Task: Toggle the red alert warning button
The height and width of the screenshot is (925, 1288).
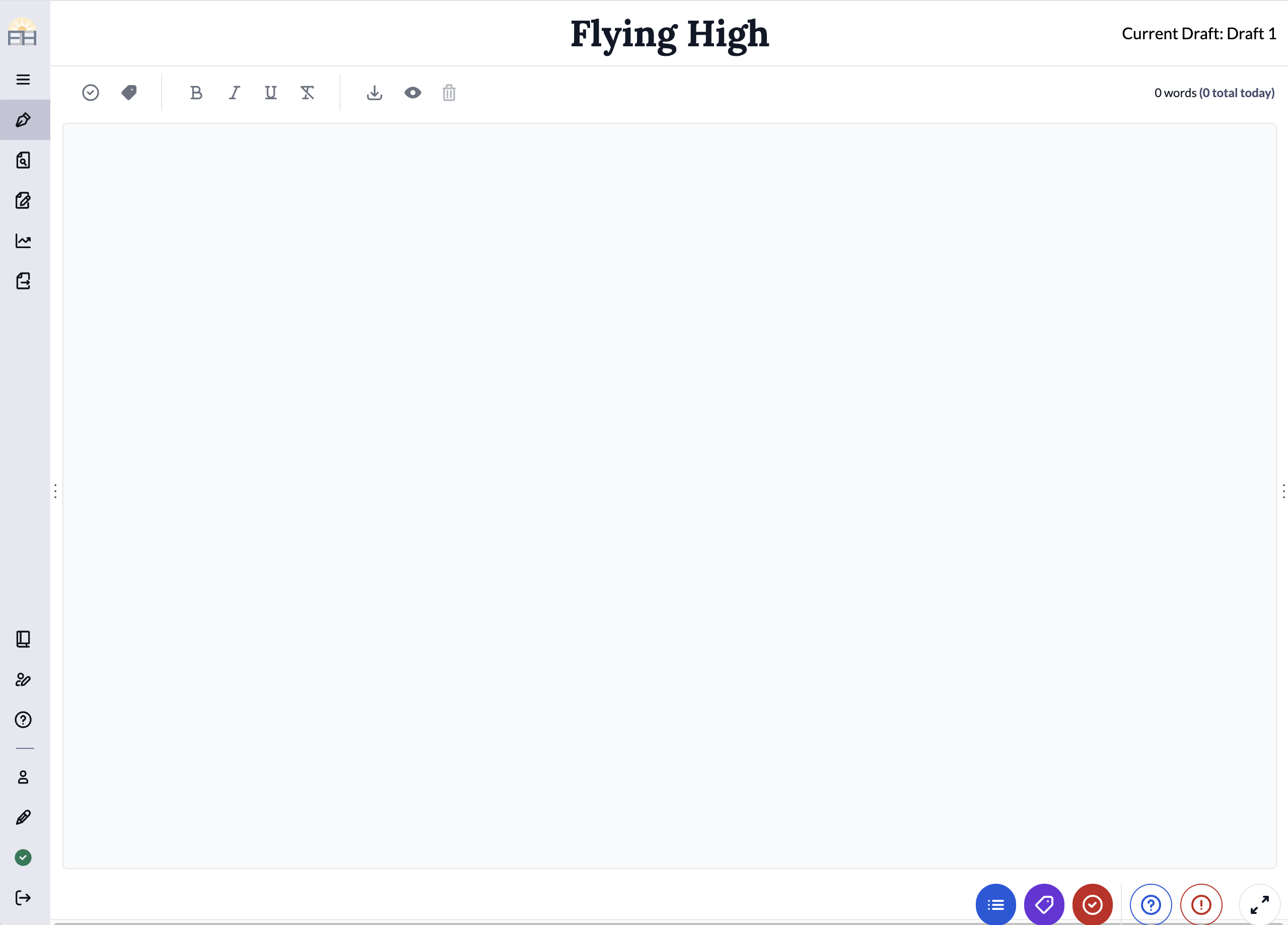Action: 1201,905
